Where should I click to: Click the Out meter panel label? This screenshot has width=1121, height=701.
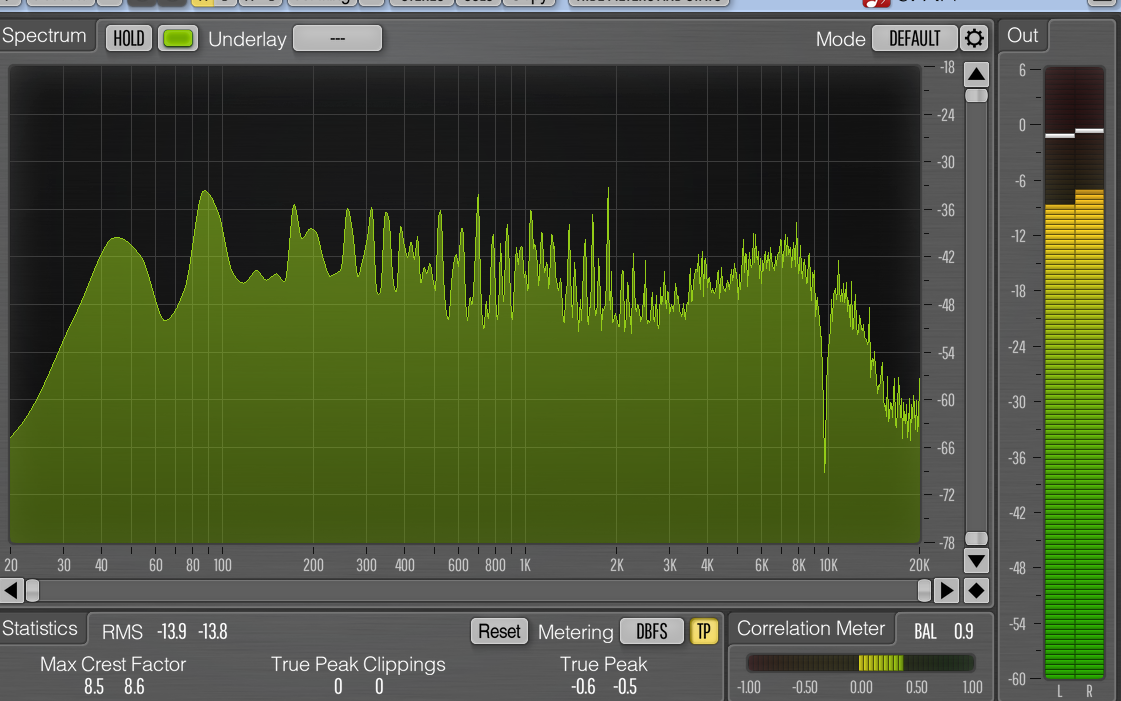(x=1022, y=36)
